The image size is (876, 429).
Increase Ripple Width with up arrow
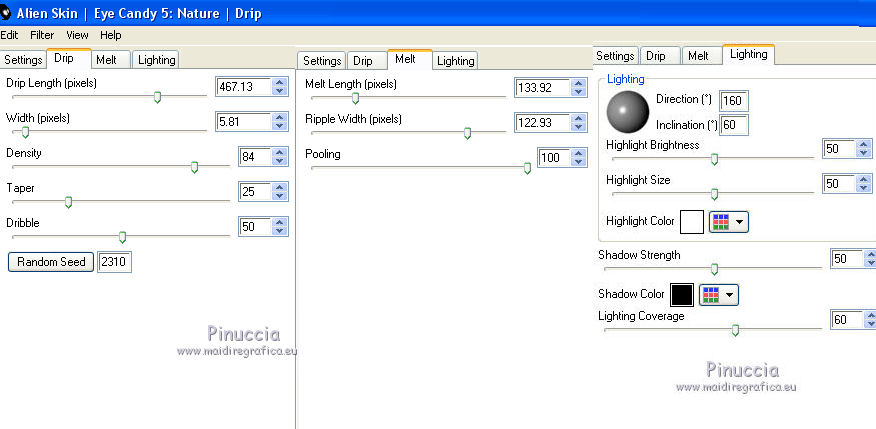point(578,118)
